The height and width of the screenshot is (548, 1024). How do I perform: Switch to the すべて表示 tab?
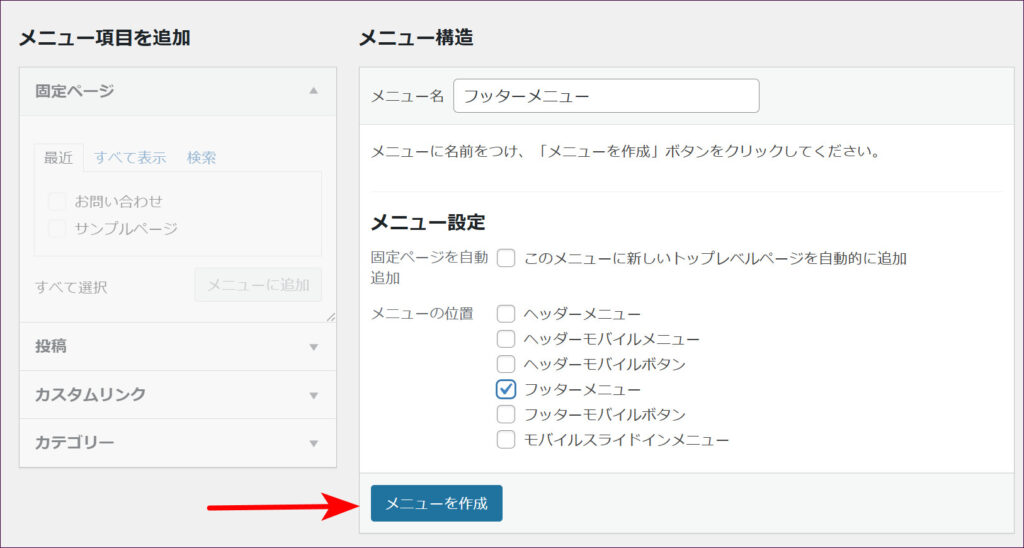130,157
